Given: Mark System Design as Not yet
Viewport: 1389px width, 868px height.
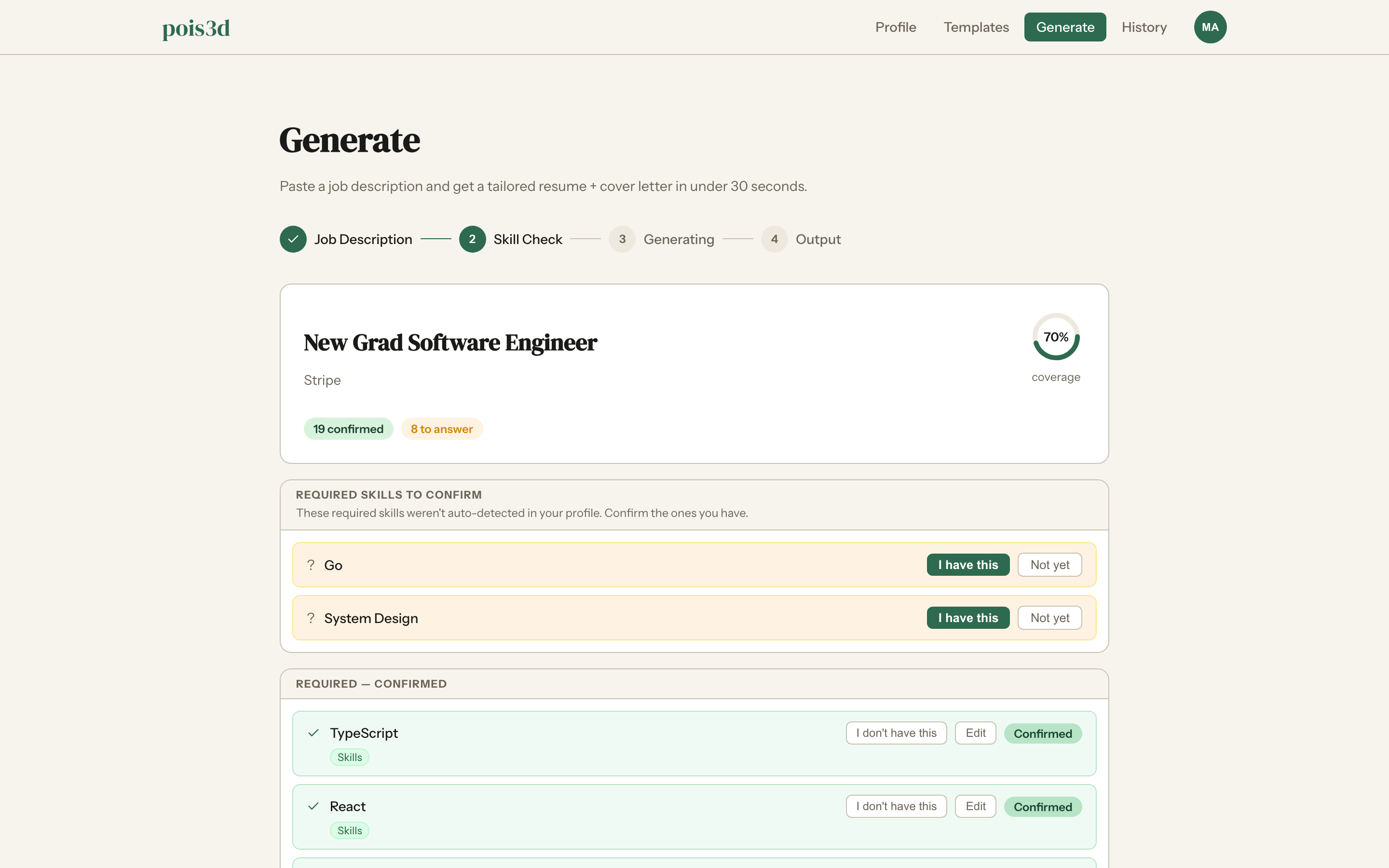Looking at the screenshot, I should [x=1049, y=618].
